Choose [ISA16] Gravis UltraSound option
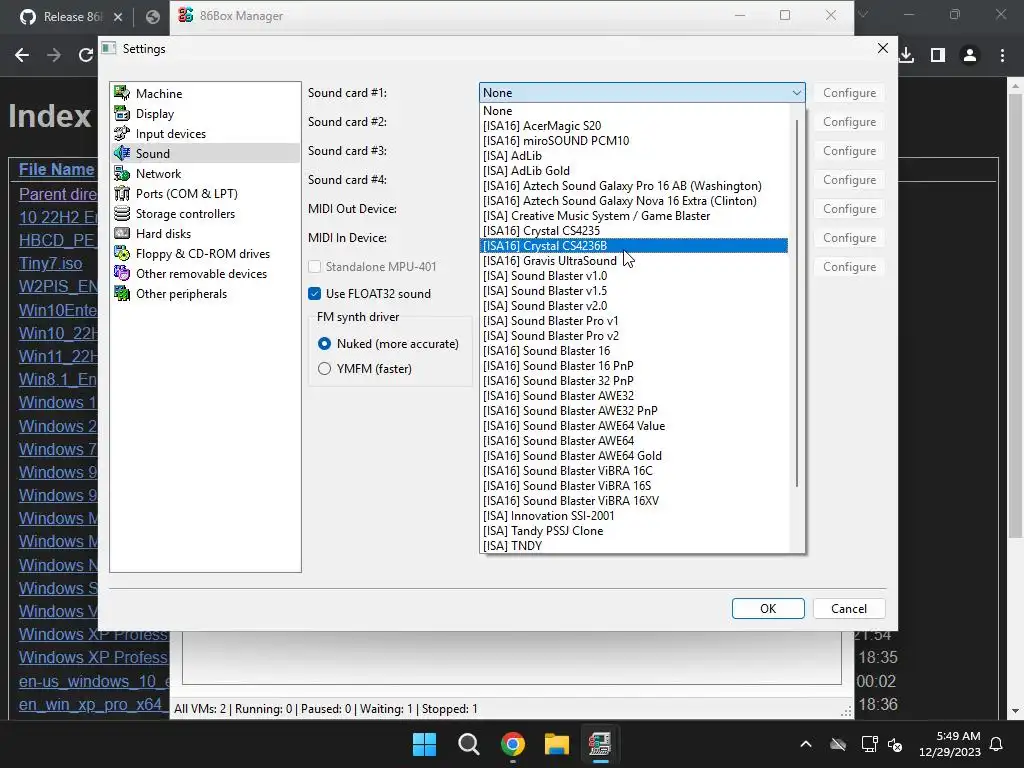This screenshot has width=1024, height=768. point(633,261)
